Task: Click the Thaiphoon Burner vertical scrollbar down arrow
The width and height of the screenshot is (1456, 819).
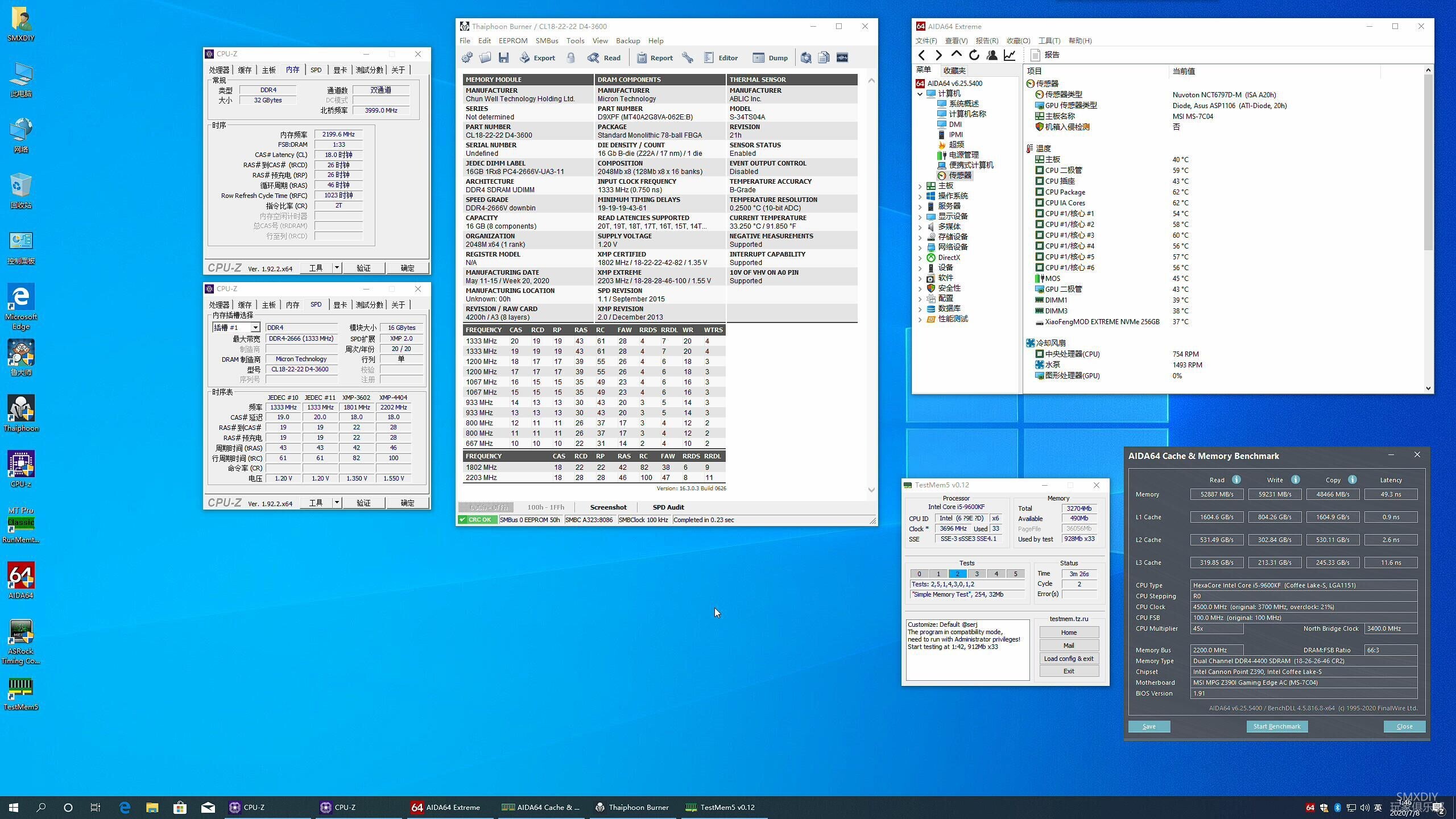Action: click(871, 490)
